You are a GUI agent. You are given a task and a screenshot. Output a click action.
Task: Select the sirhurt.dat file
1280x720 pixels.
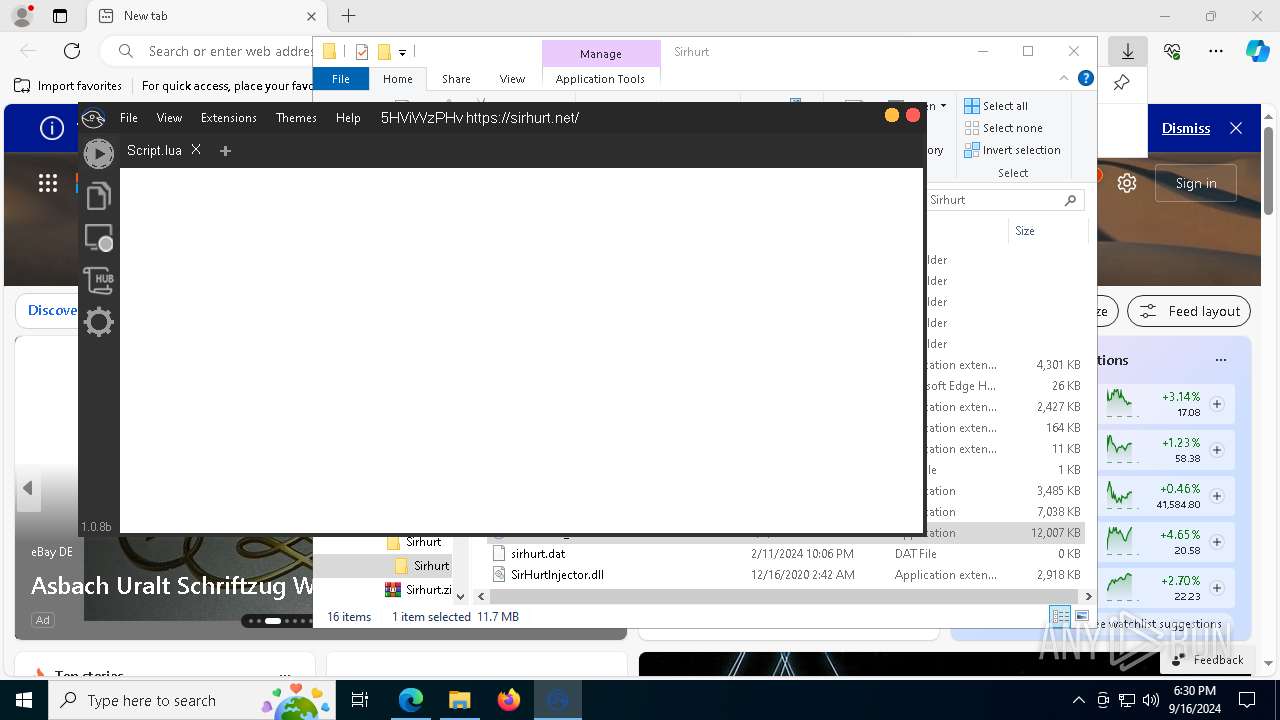pos(538,553)
